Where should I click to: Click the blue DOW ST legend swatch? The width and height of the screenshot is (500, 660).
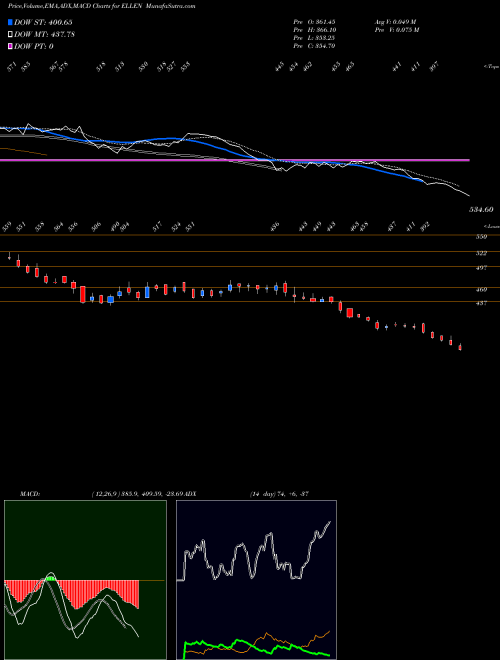(x=10, y=22)
